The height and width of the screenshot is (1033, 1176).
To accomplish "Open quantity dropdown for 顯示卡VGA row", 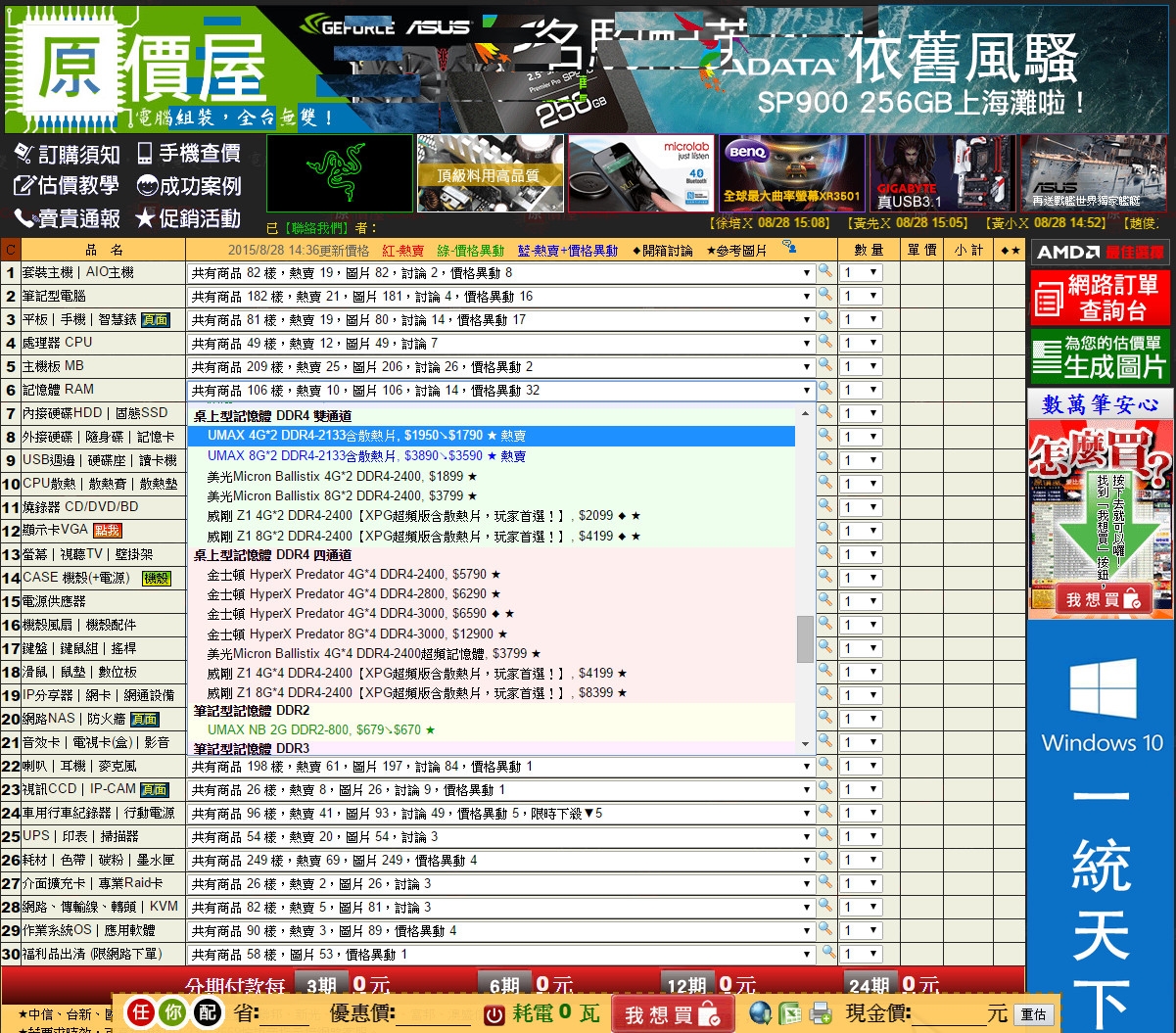I will pyautogui.click(x=861, y=531).
